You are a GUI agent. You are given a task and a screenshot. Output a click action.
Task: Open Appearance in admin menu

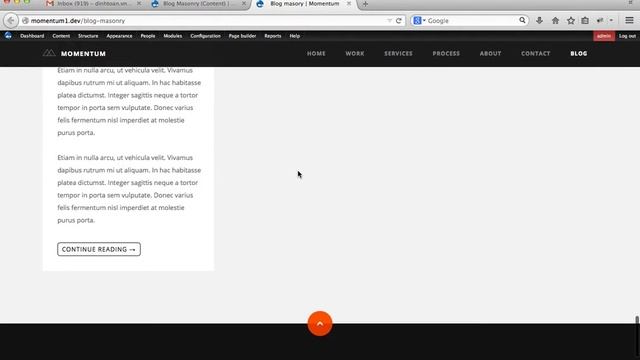tap(119, 36)
